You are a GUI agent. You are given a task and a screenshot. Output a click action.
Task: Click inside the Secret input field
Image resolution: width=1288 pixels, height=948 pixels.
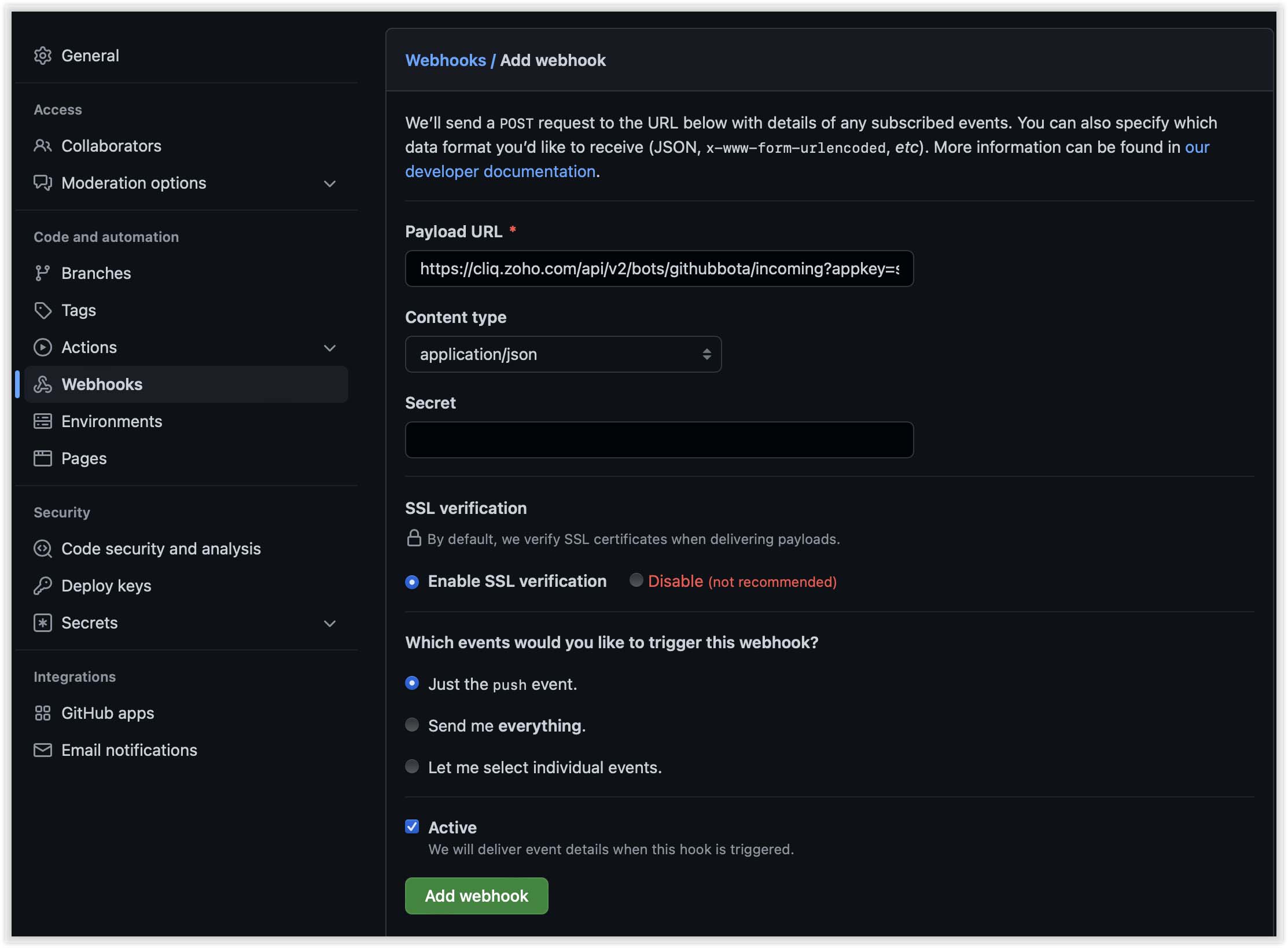point(659,440)
